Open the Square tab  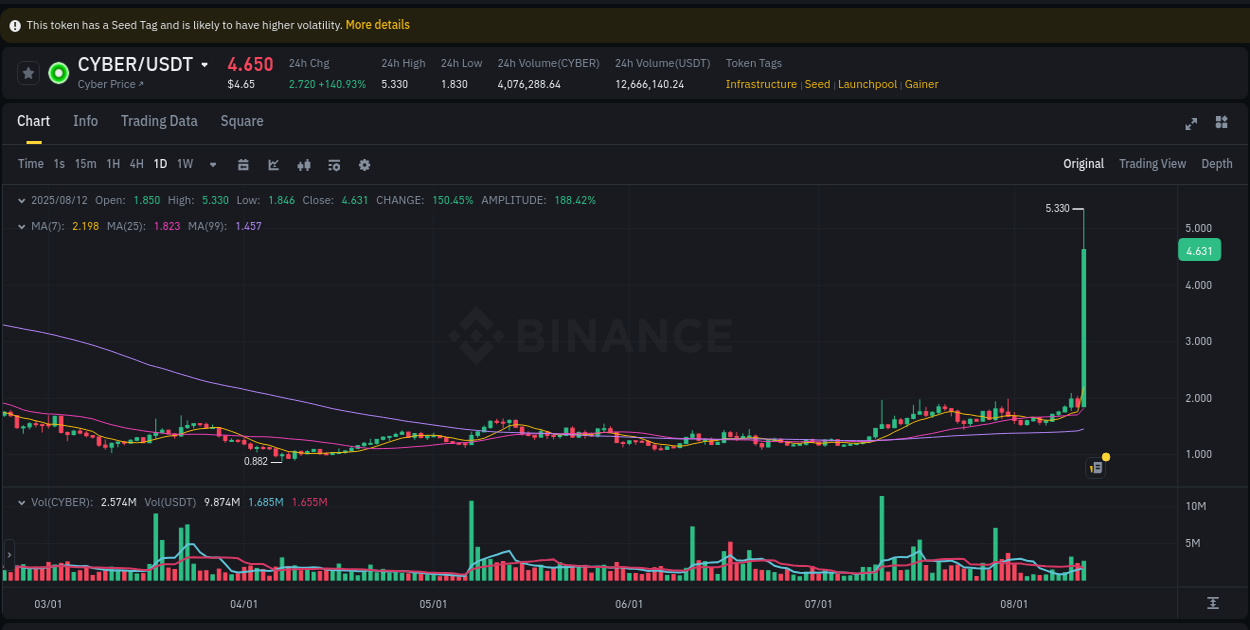coord(241,121)
